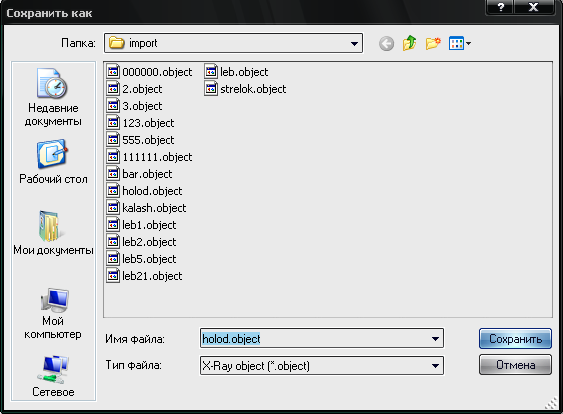The image size is (563, 414).
Task: Click Сохранить button
Action: pyautogui.click(x=515, y=339)
